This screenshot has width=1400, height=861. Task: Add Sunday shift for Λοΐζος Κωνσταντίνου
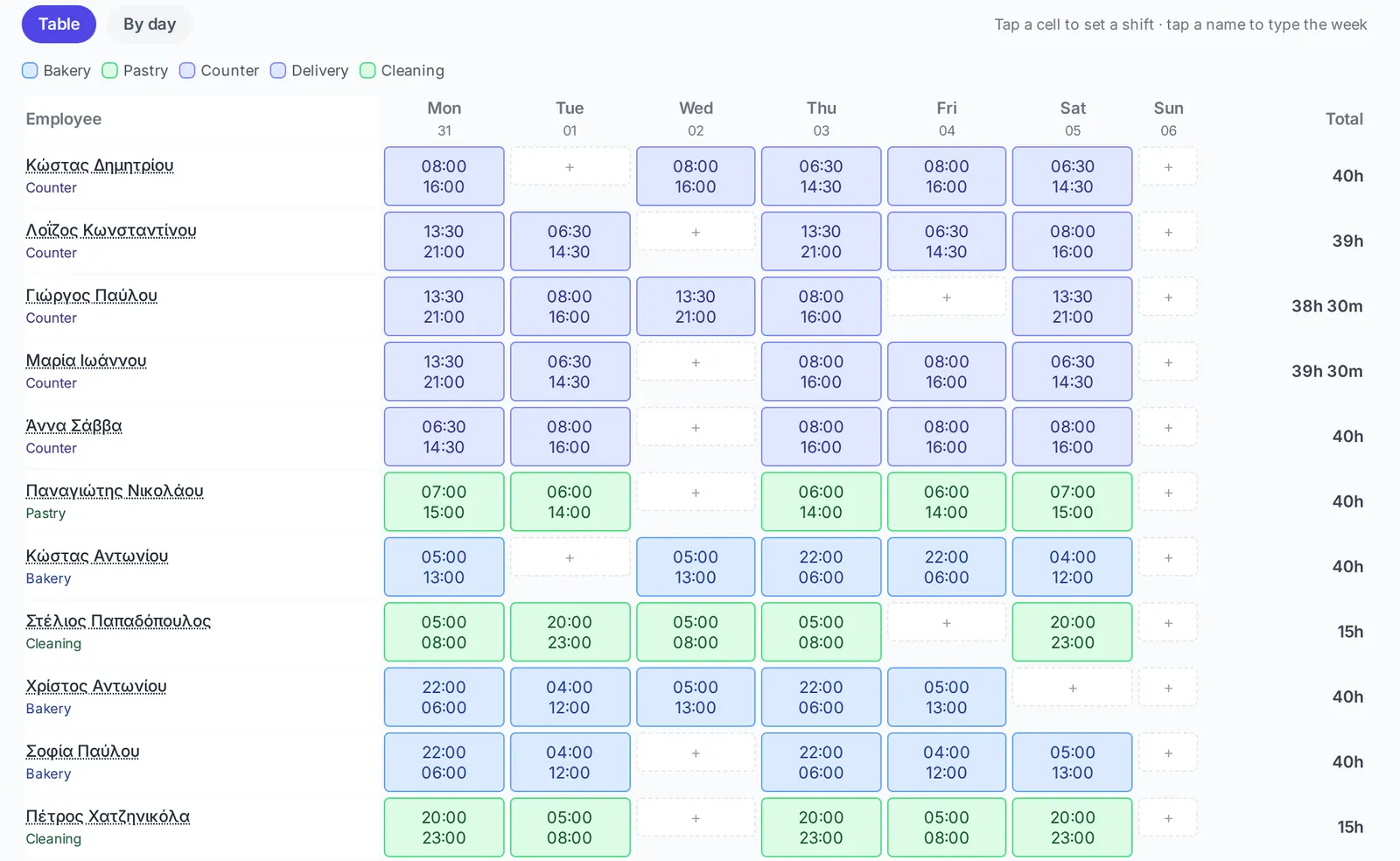(x=1168, y=233)
